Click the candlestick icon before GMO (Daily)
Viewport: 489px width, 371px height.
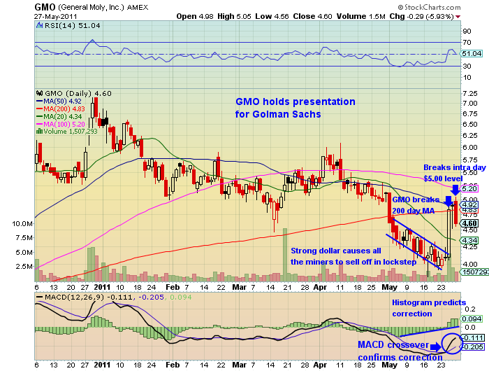tap(40, 93)
